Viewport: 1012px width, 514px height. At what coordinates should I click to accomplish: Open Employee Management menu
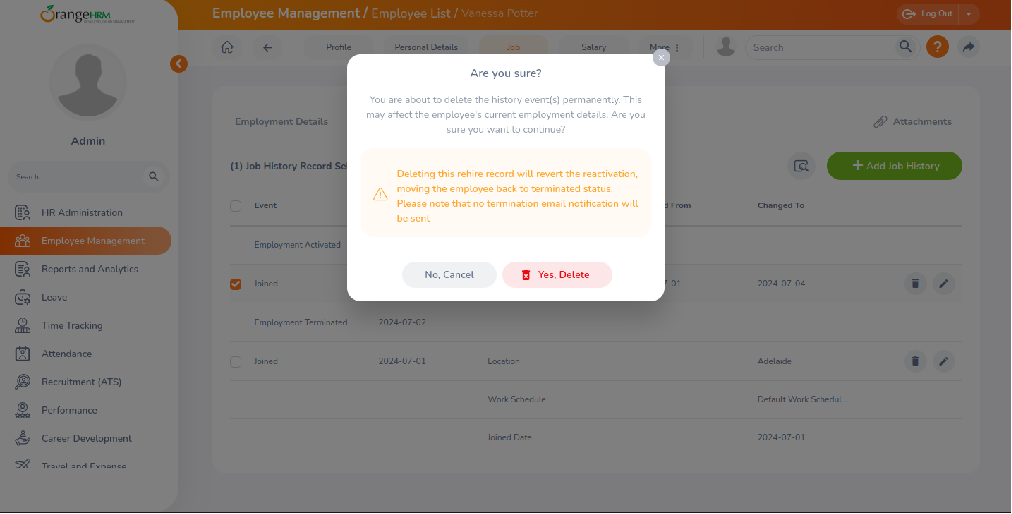coord(85,241)
